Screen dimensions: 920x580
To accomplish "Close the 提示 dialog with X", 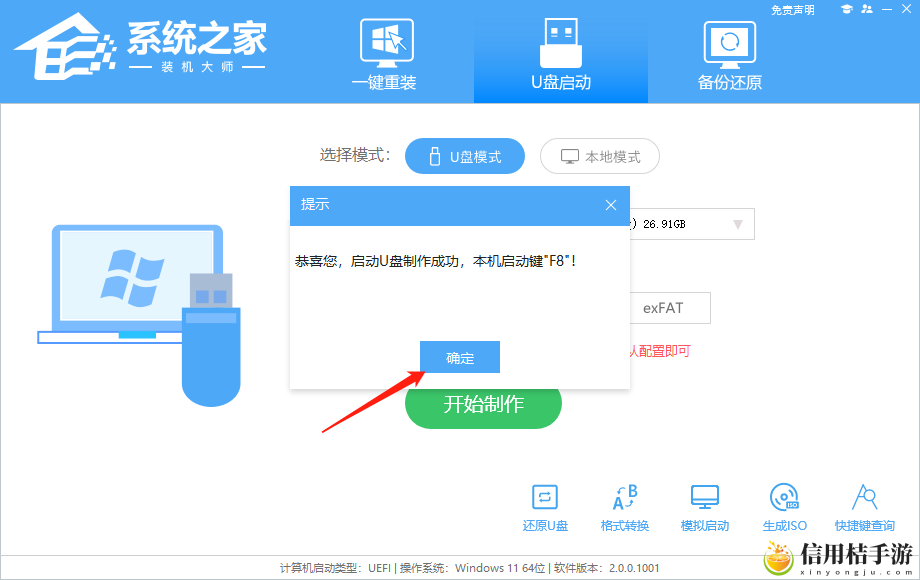I will click(611, 205).
